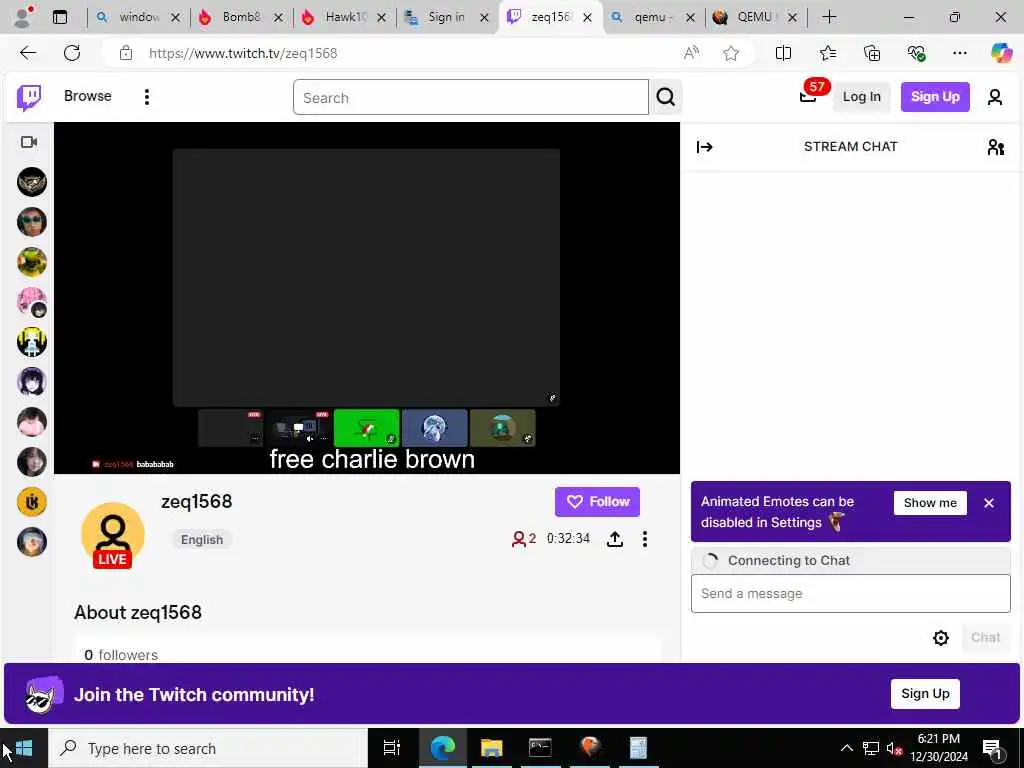Open a new browser tab
The image size is (1024, 768).
coord(829,17)
